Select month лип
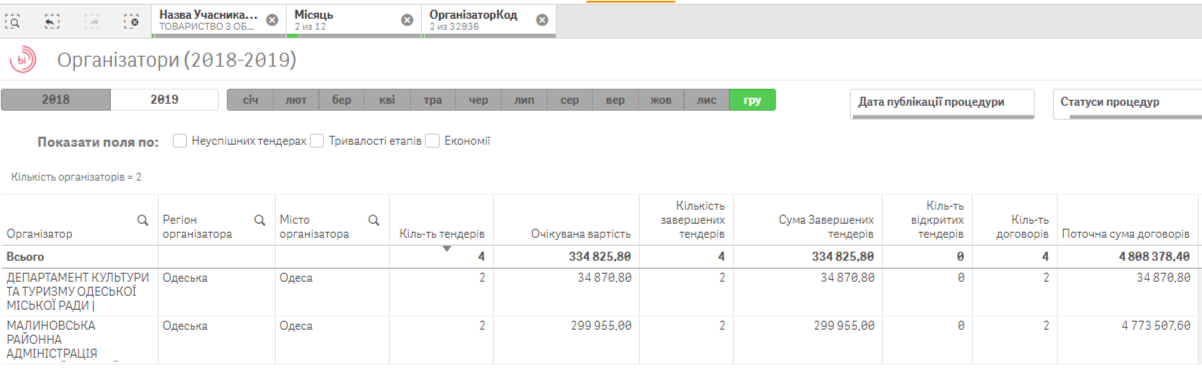 click(524, 100)
